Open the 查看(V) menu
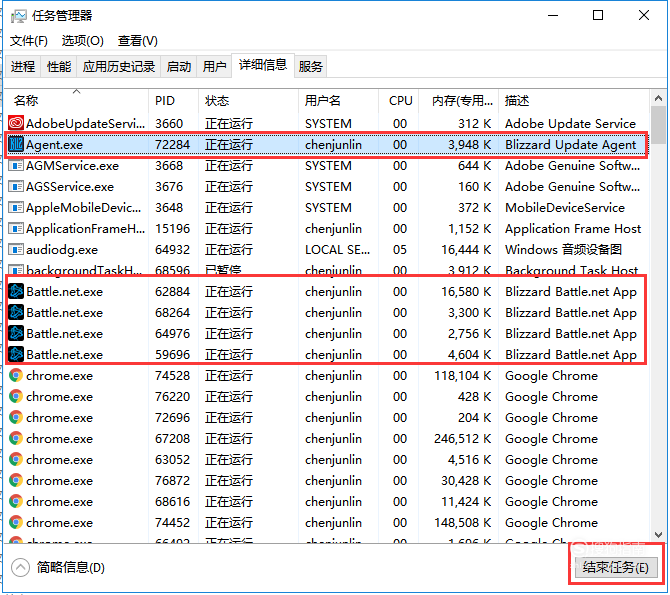The image size is (670, 595). (138, 41)
